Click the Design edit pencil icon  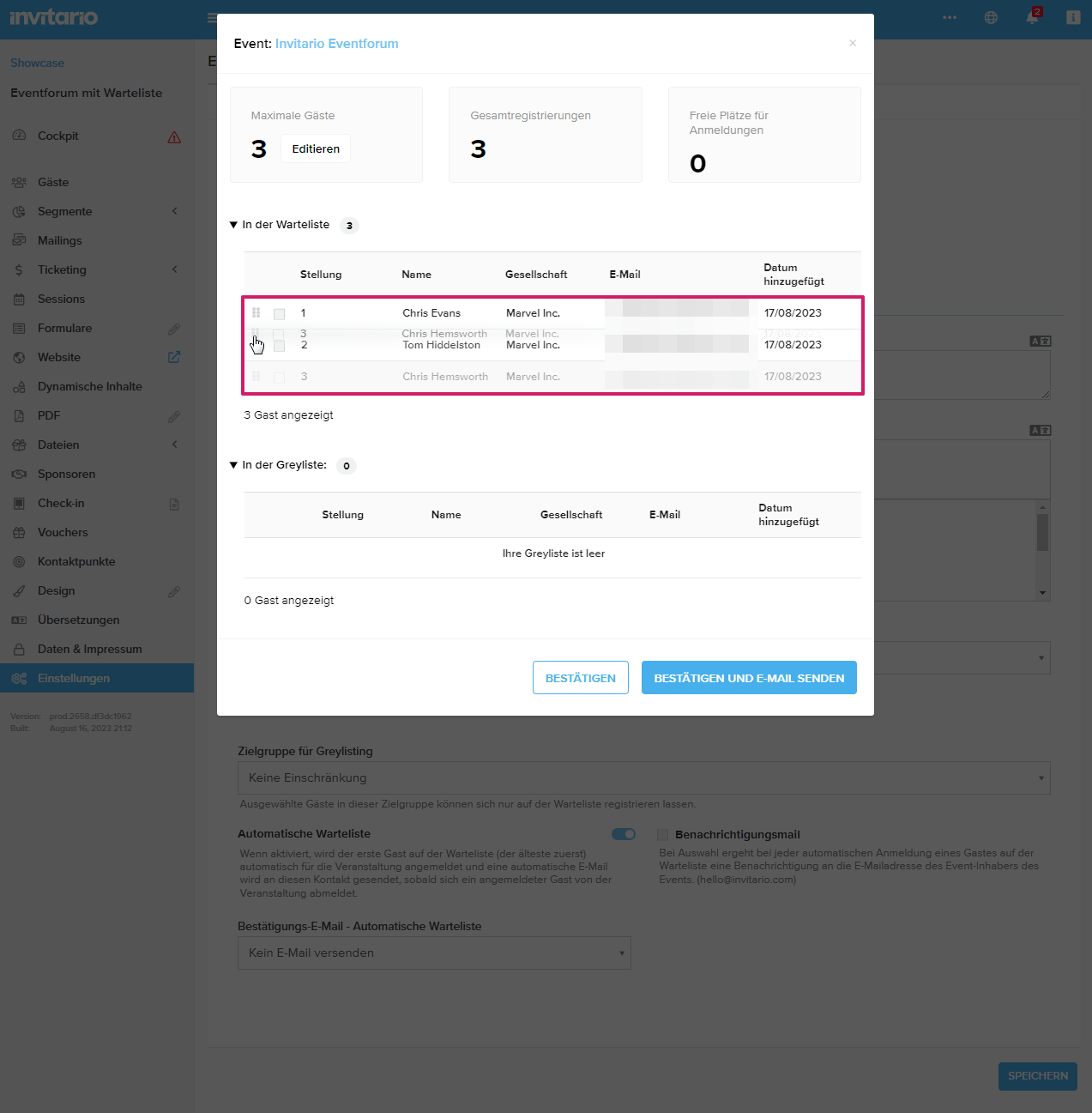pyautogui.click(x=174, y=591)
